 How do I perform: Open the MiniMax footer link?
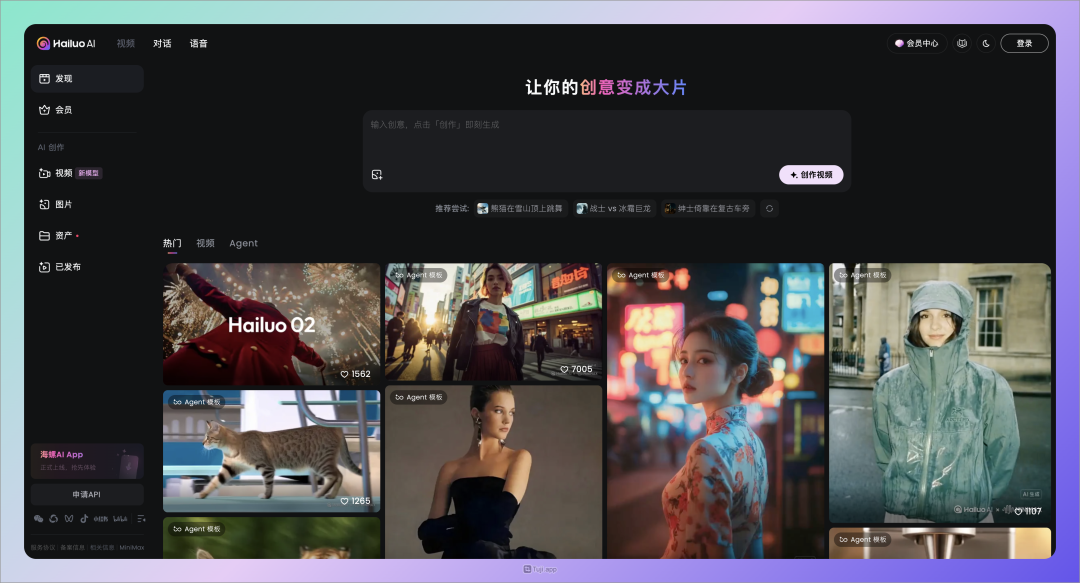[x=132, y=548]
